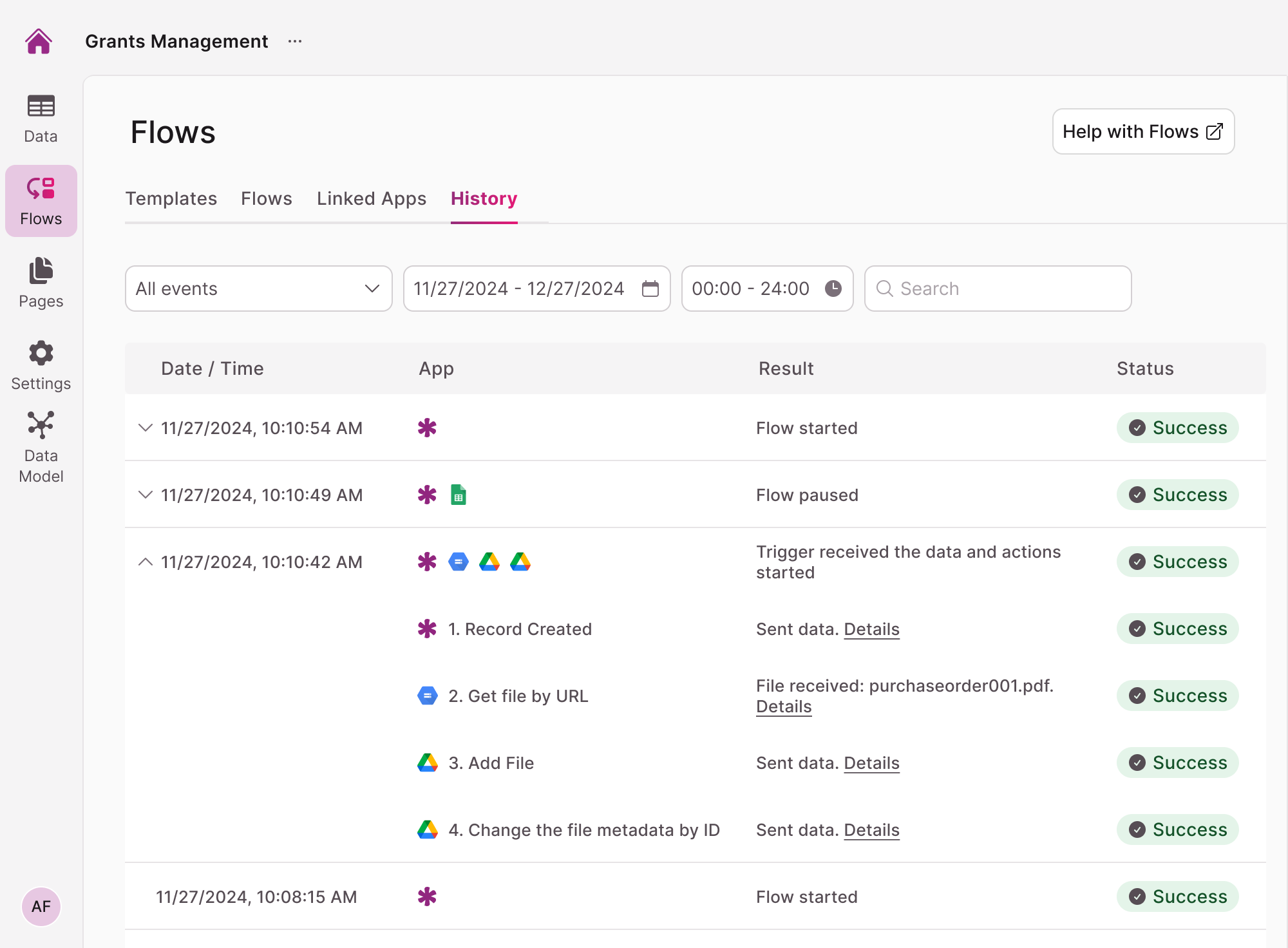Click Google Sheets icon in Flow paused row

[458, 495]
